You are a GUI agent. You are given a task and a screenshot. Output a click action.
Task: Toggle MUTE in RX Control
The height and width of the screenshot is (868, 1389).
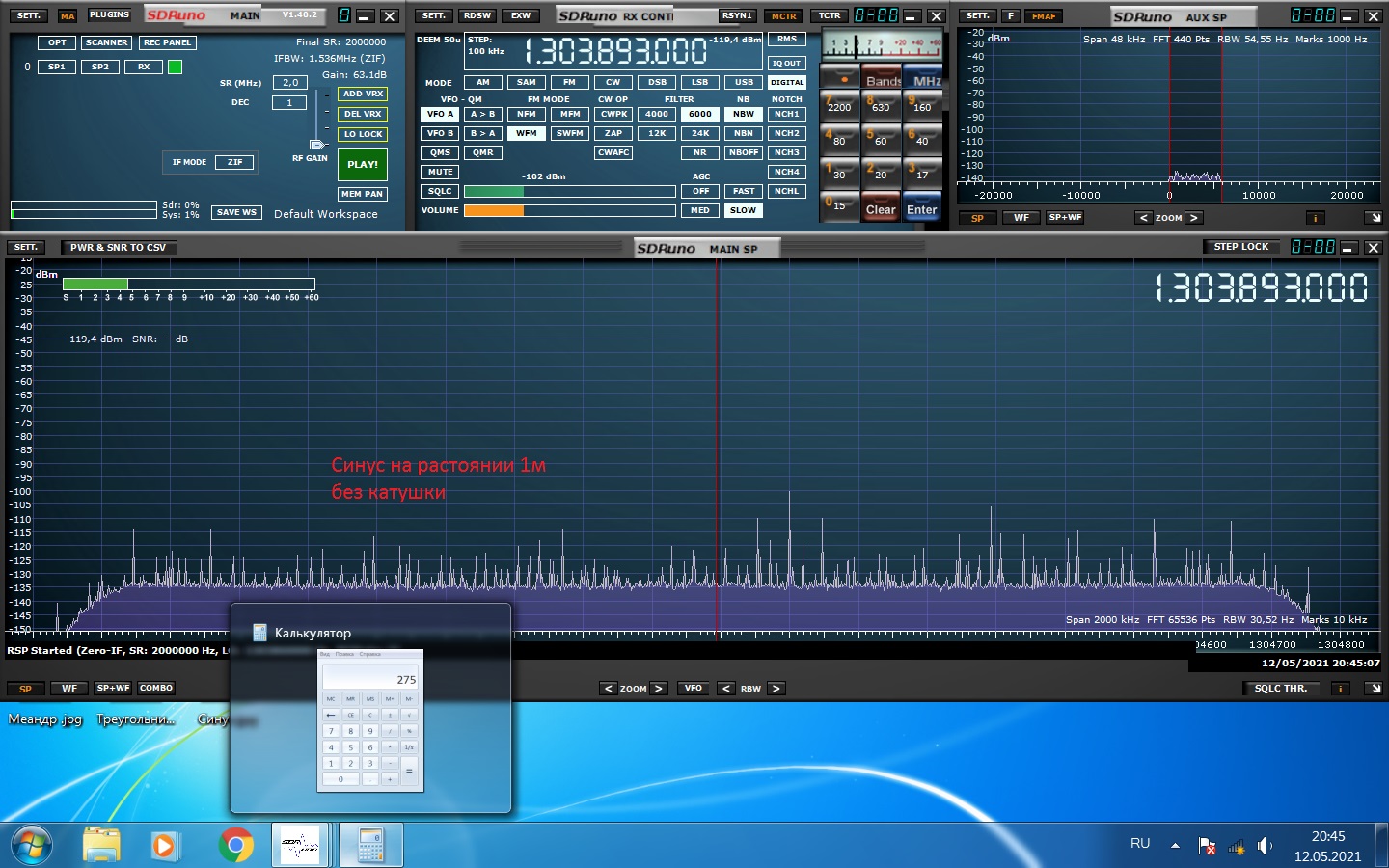pos(440,172)
